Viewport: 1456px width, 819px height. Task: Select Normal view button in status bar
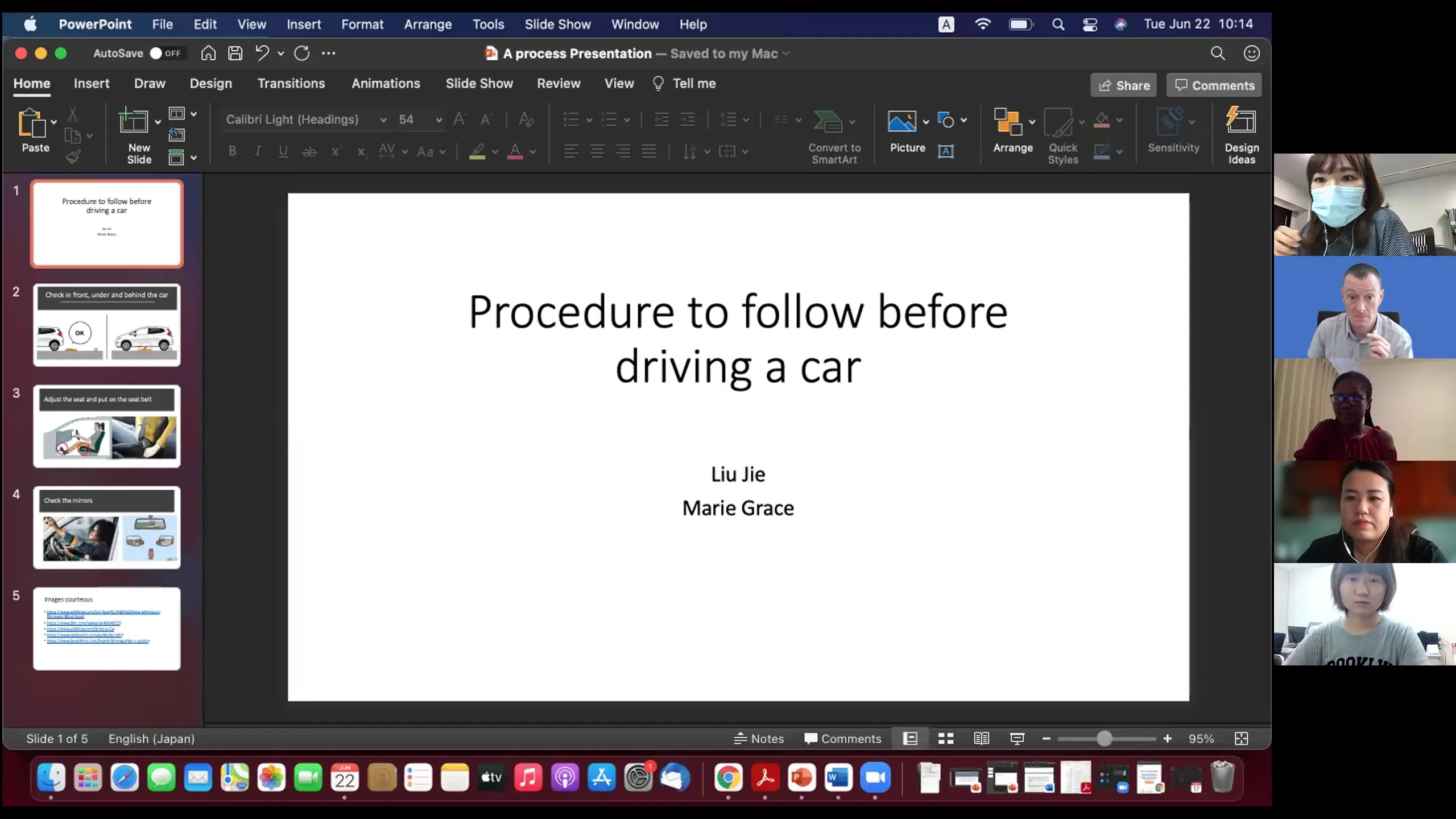(x=910, y=738)
